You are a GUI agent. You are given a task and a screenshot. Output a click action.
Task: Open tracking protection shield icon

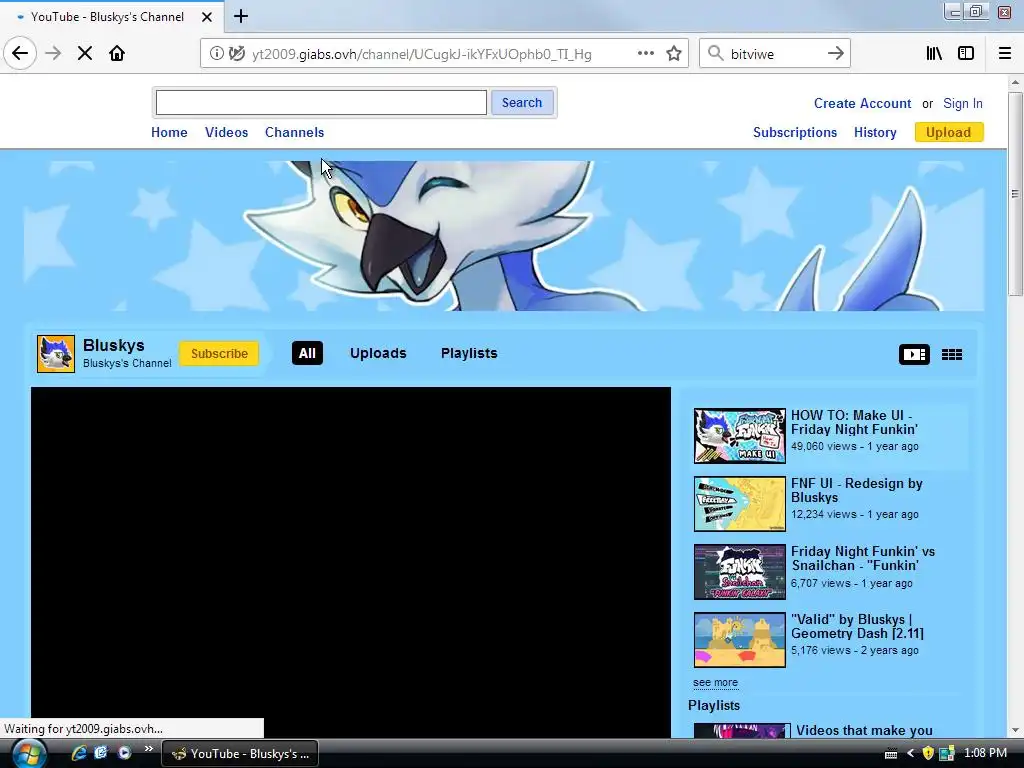[236, 54]
